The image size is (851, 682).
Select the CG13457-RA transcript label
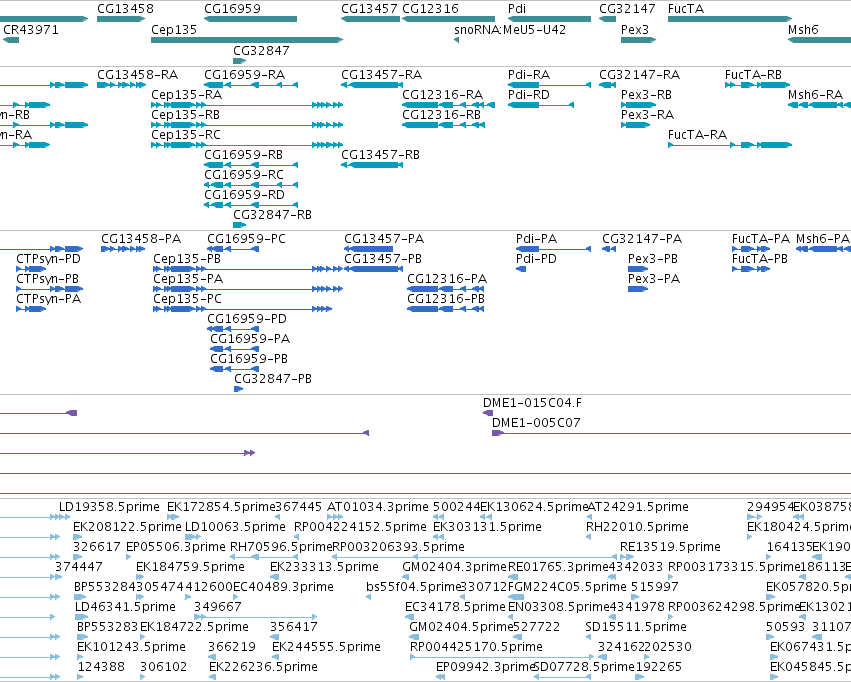[382, 74]
